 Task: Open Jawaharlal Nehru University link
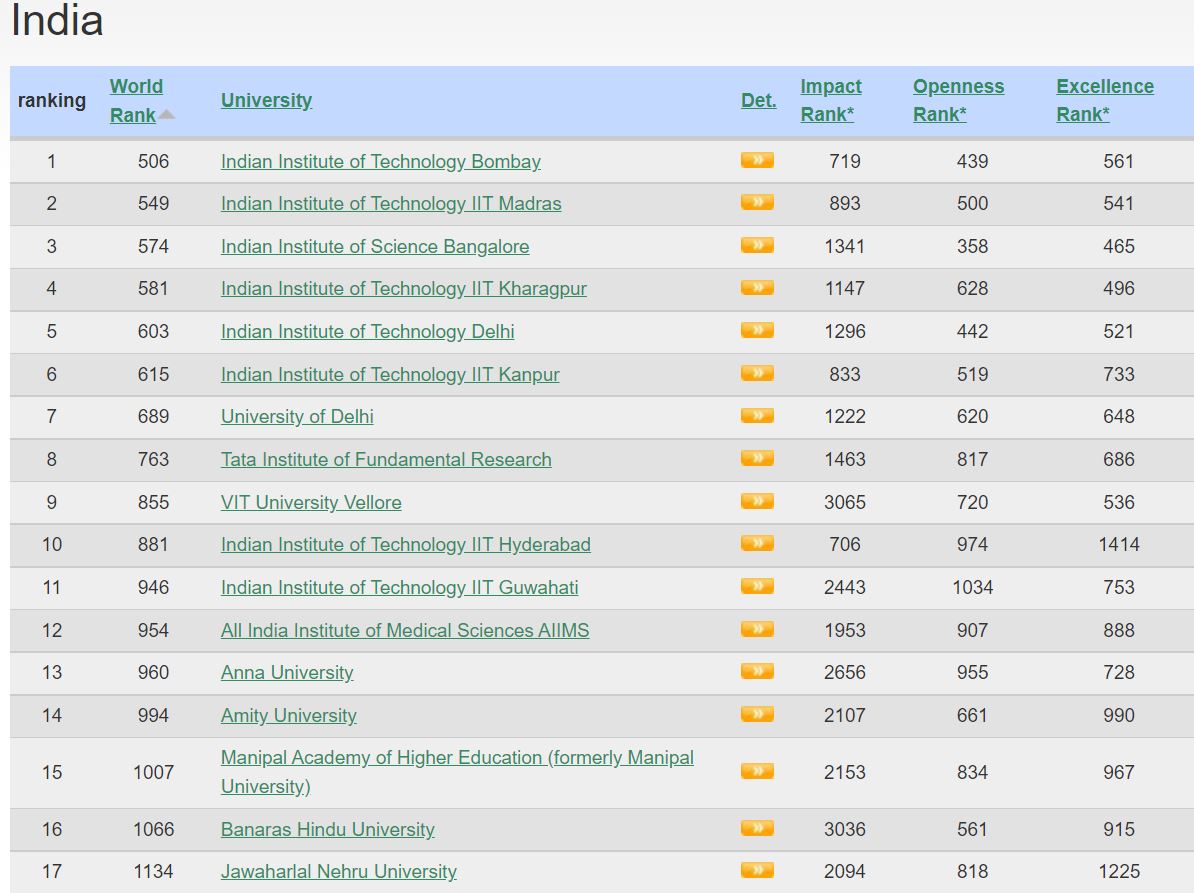pyautogui.click(x=339, y=871)
